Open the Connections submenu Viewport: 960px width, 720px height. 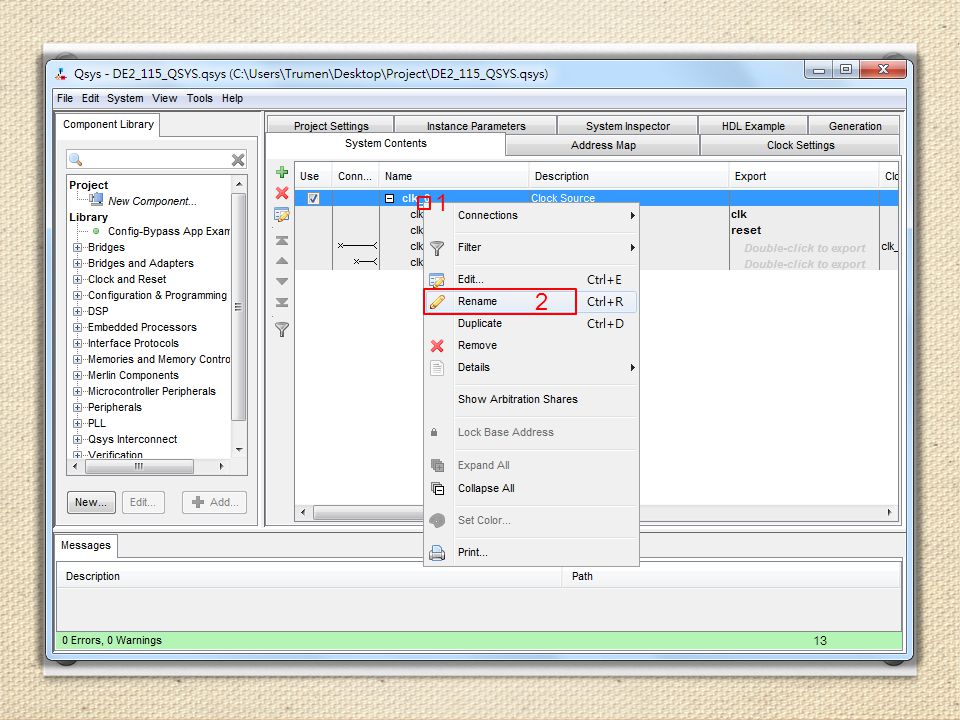click(531, 216)
